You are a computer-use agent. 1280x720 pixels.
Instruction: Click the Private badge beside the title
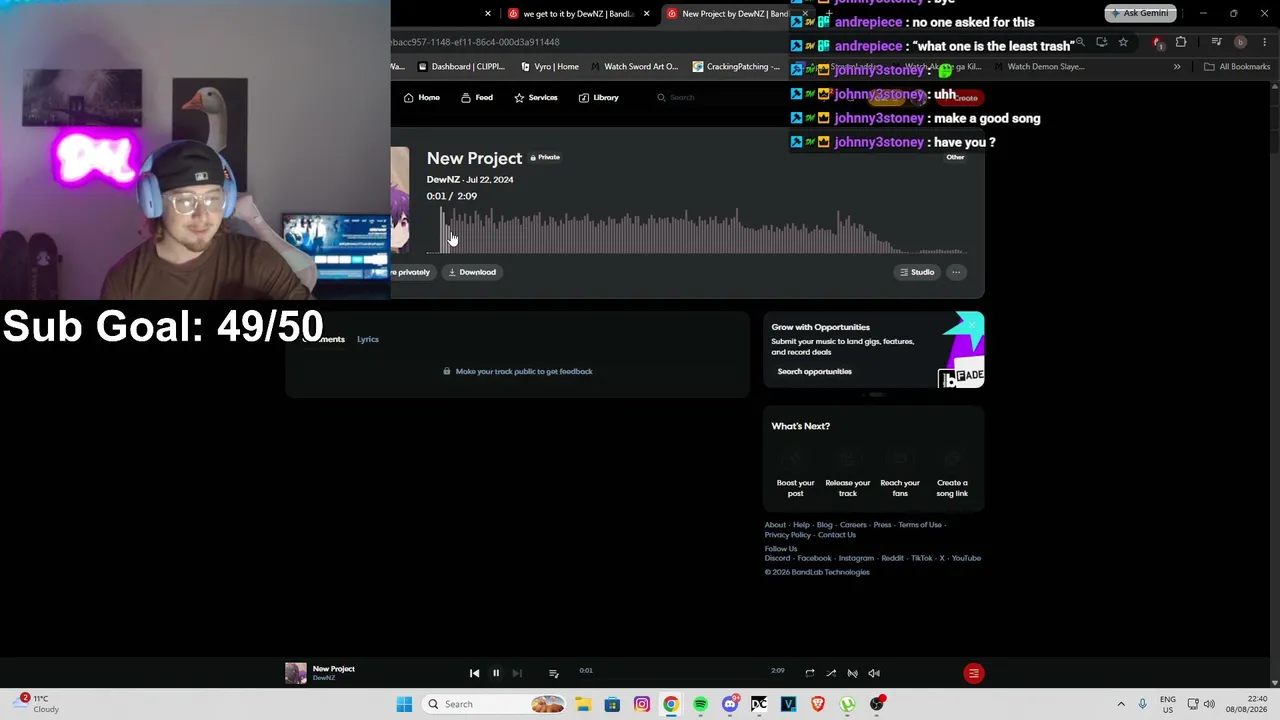[x=545, y=157]
